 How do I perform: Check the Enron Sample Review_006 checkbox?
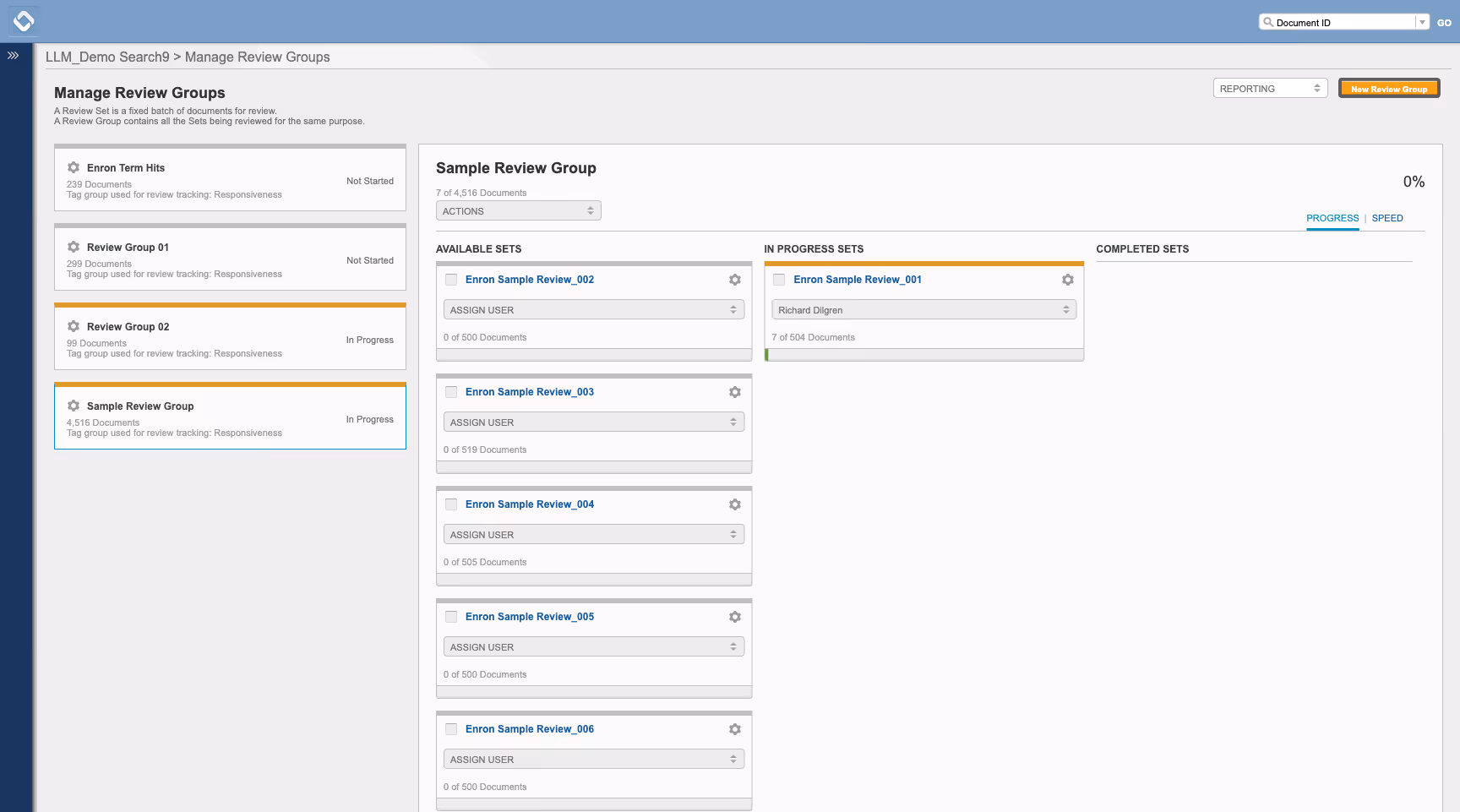click(x=451, y=729)
